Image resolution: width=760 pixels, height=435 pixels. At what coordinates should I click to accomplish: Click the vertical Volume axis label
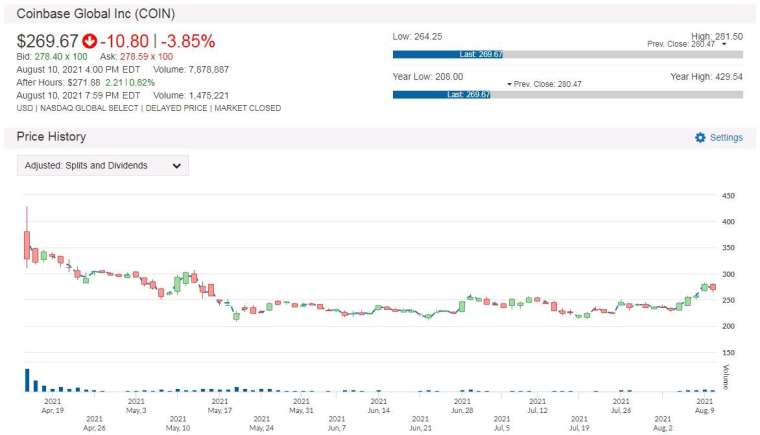coord(726,377)
